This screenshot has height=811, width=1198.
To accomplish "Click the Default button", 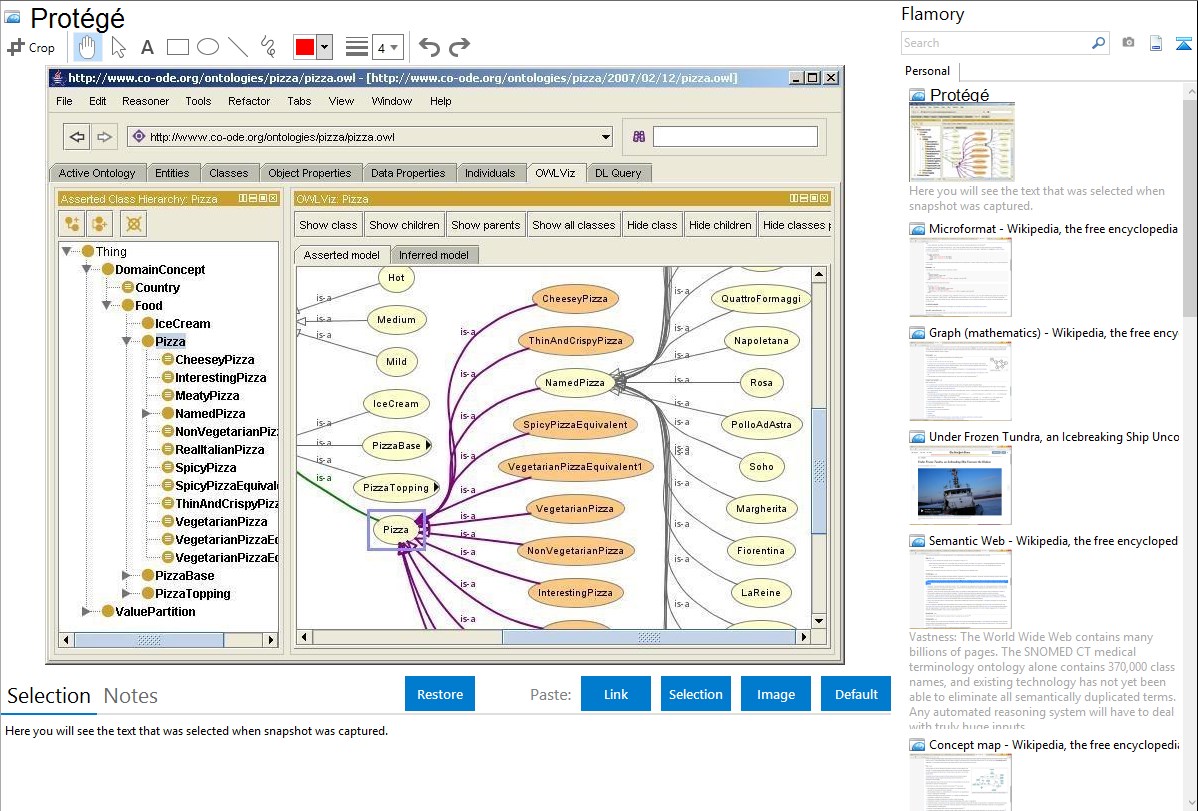I will 856,694.
